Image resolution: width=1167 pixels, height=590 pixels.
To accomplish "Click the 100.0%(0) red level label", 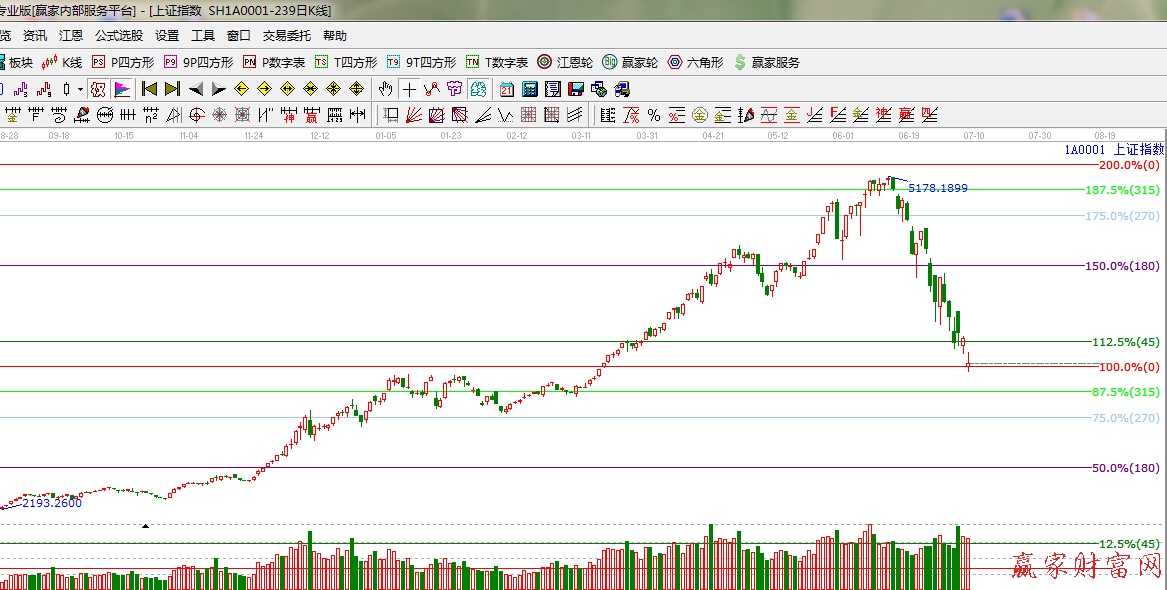I will pos(1125,367).
